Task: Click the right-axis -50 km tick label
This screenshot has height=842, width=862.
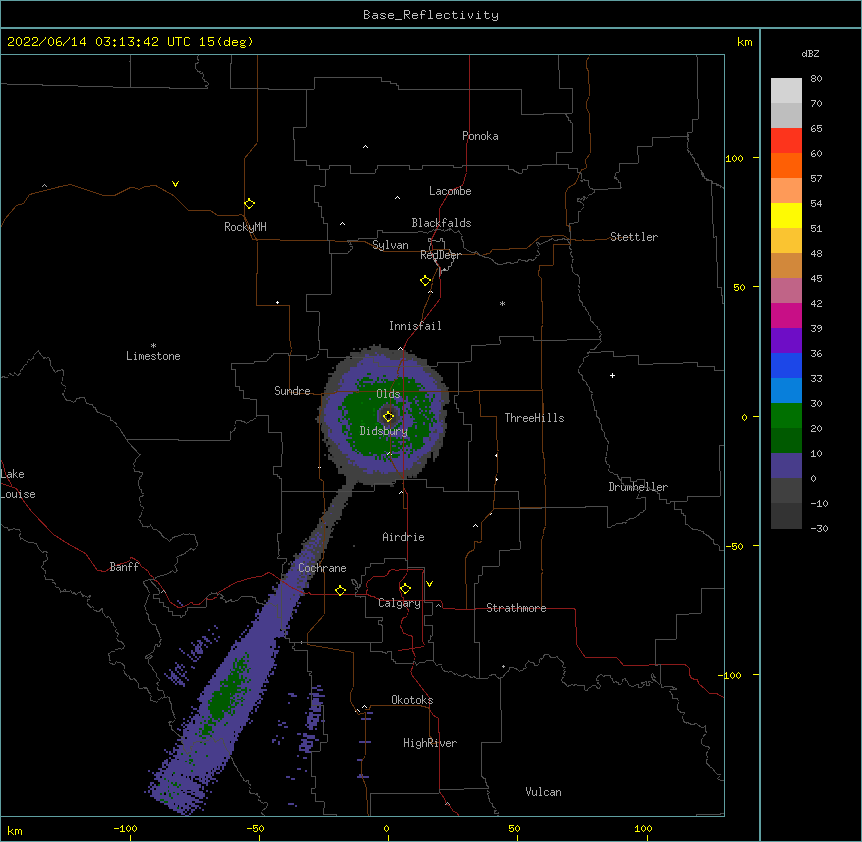Action: 734,546
